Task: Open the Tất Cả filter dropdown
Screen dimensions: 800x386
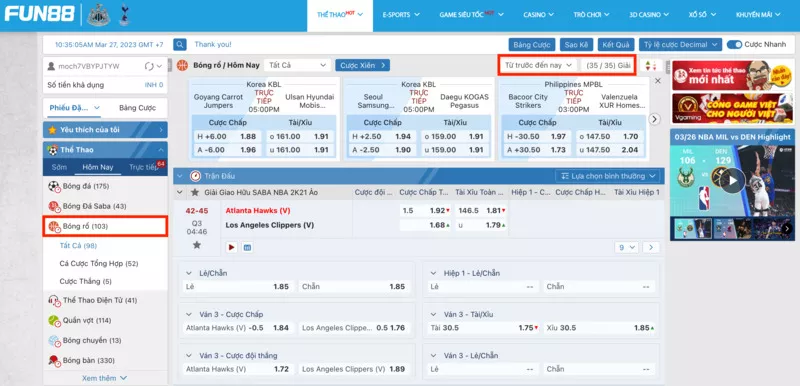Action: tap(297, 65)
